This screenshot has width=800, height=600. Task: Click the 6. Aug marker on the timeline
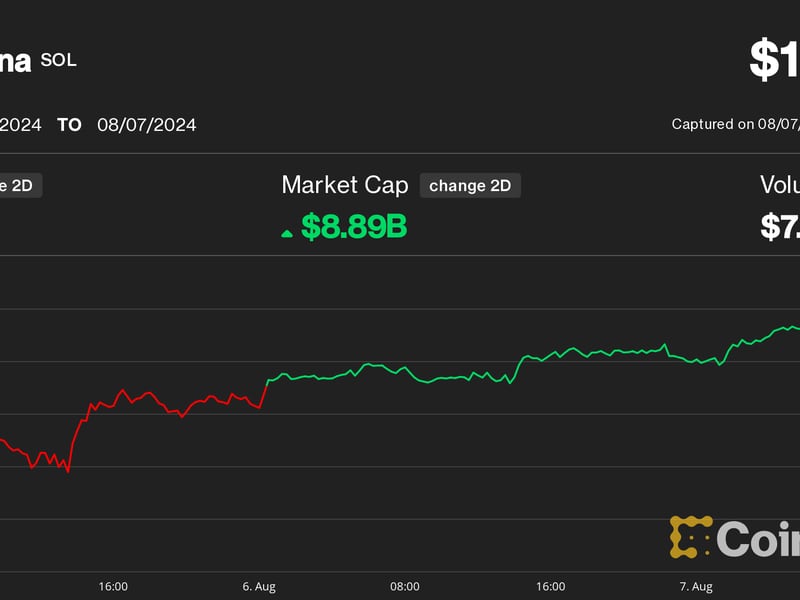coord(257,587)
